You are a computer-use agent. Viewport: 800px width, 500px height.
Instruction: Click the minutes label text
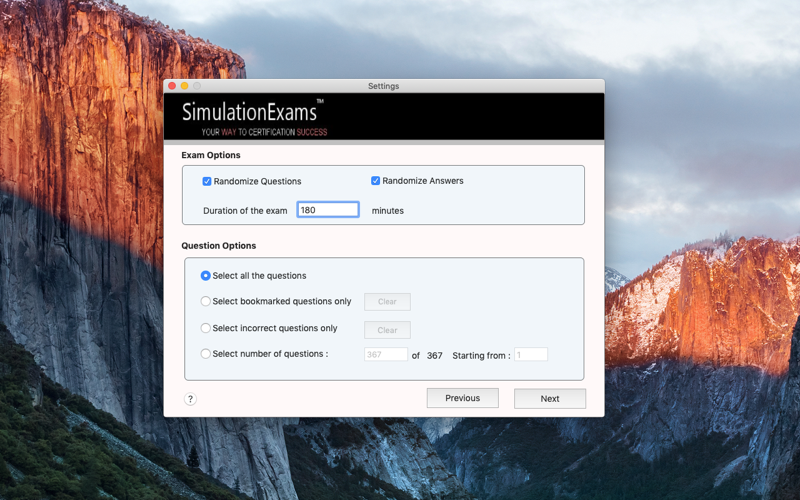pyautogui.click(x=388, y=211)
